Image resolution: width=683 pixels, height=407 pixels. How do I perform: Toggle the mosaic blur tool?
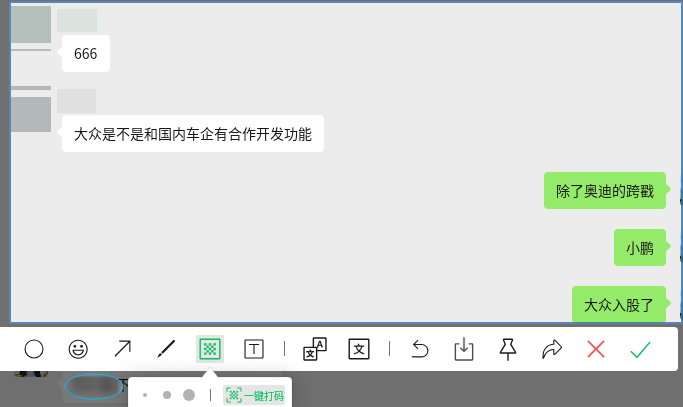210,349
